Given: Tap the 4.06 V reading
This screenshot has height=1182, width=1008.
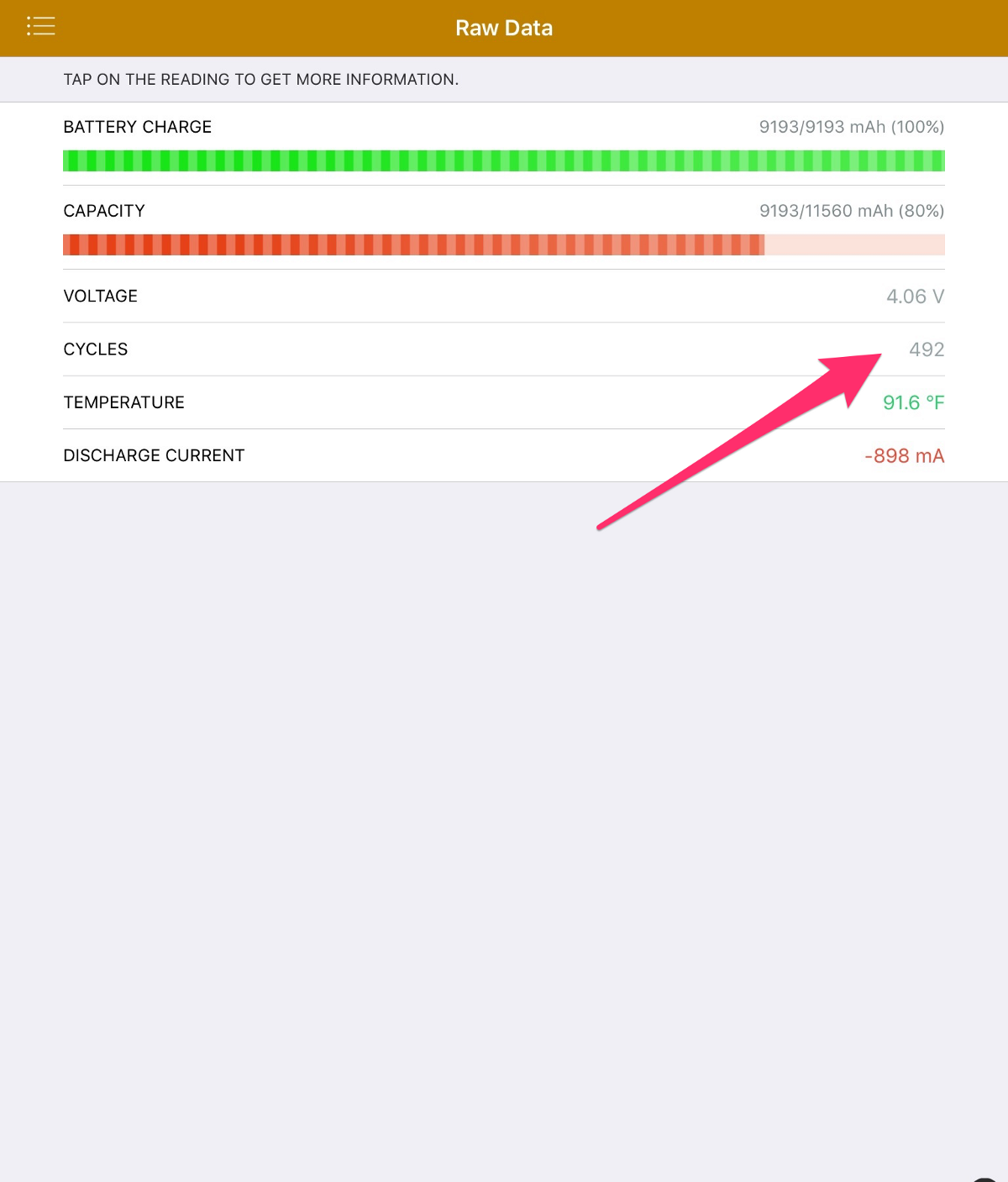Looking at the screenshot, I should (x=915, y=297).
